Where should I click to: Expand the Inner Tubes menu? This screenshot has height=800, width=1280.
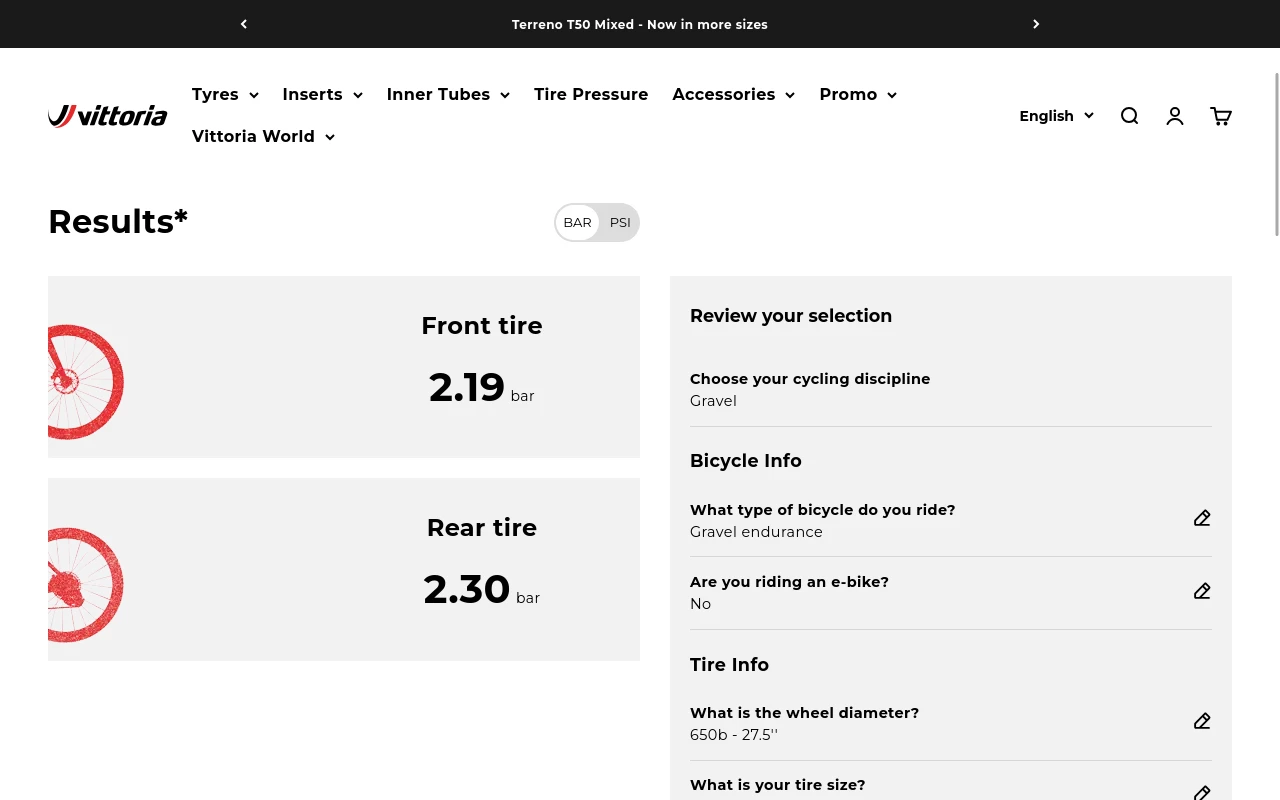(x=448, y=94)
